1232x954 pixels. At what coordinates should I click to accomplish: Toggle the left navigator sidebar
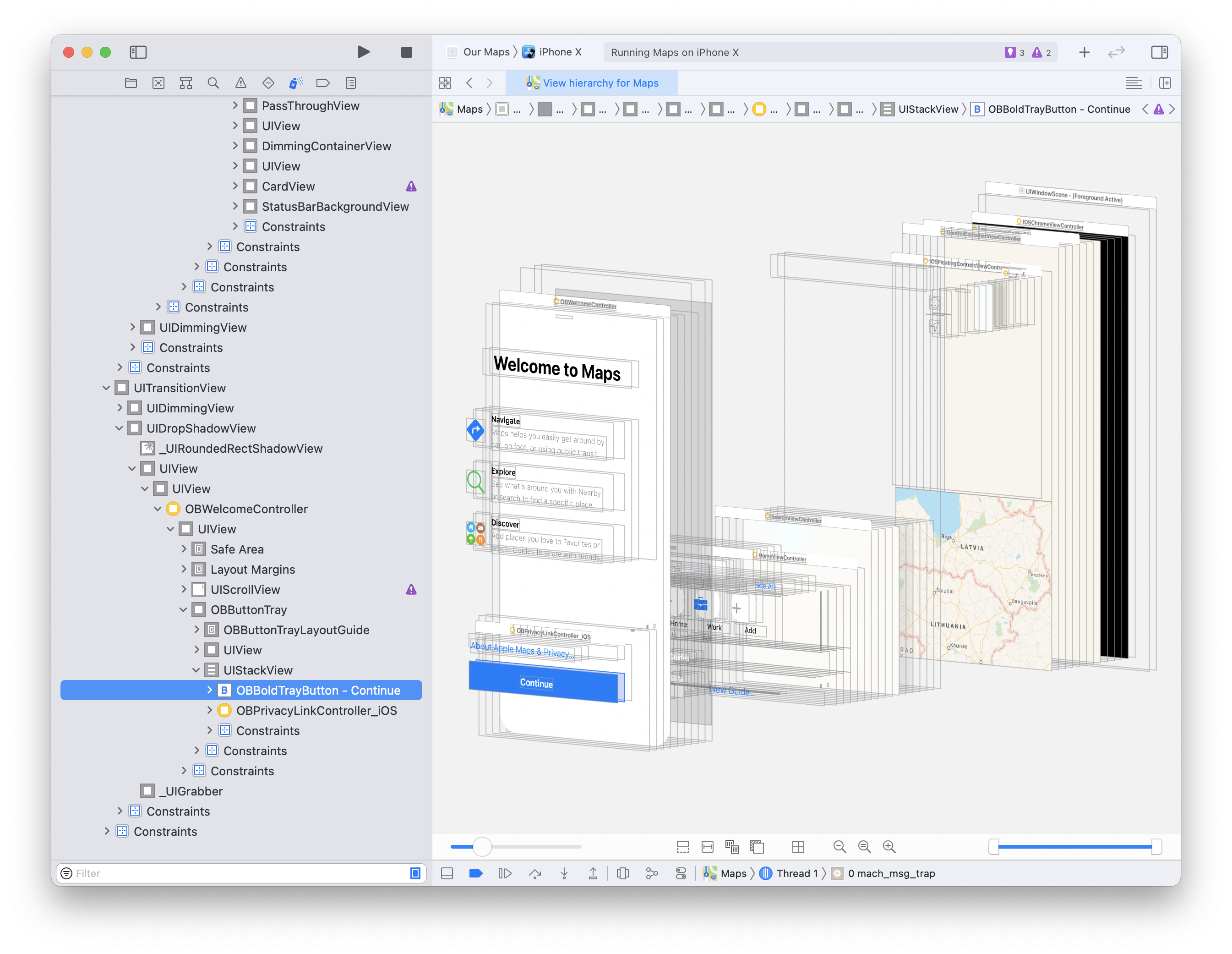pos(138,52)
